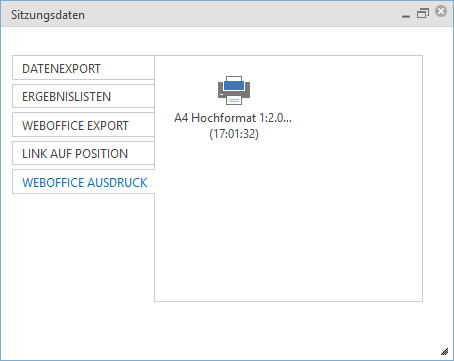Show the LINK AUF POSITION tab
This screenshot has height=361, width=454.
83,153
